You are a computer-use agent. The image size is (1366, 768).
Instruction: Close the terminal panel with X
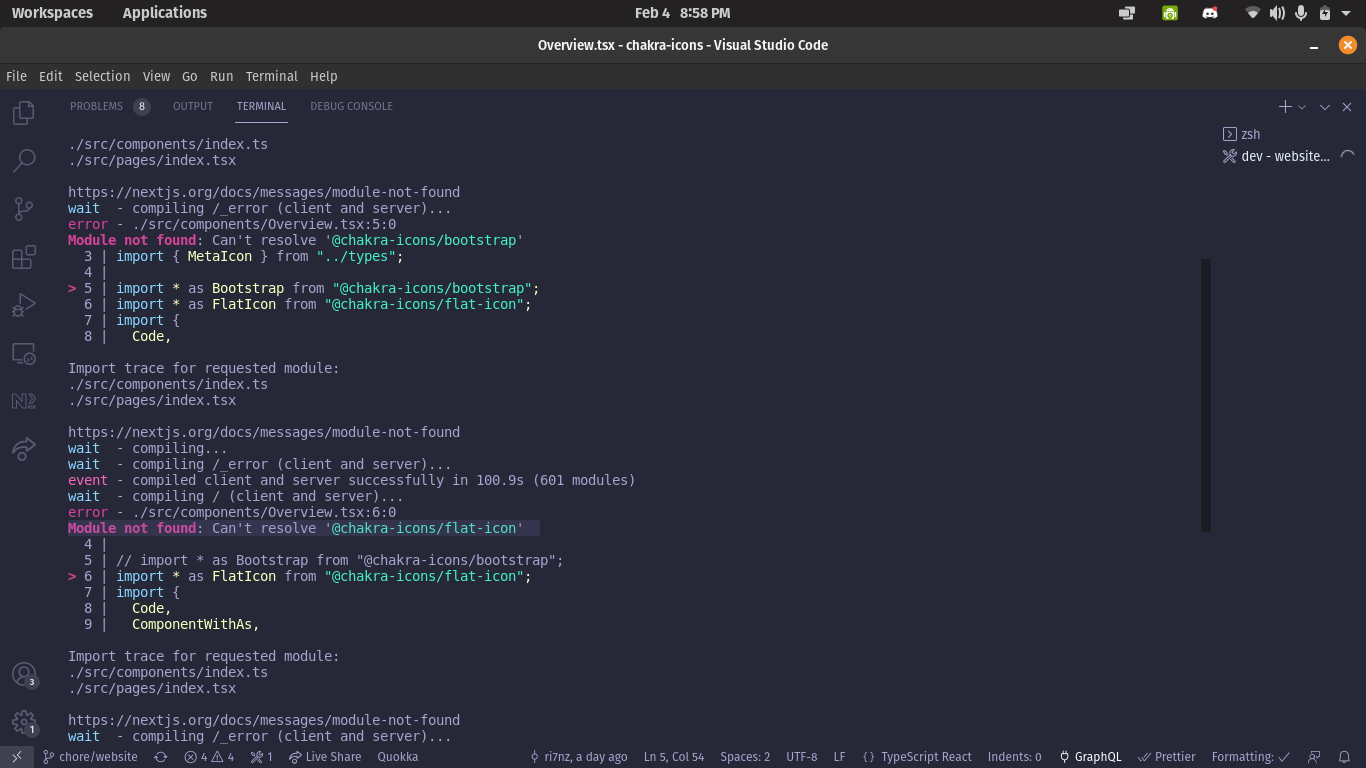tap(1347, 107)
